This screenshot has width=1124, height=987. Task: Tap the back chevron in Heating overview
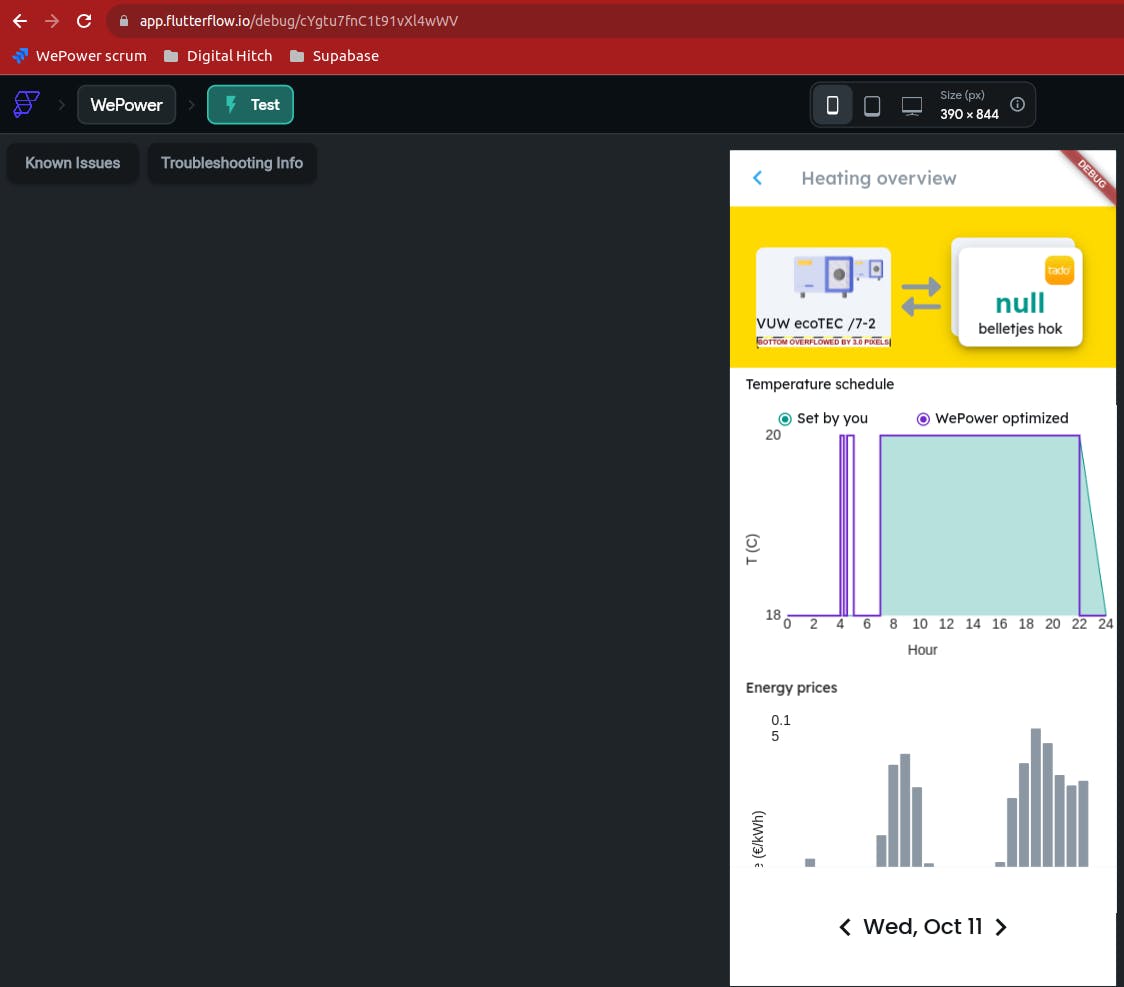pyautogui.click(x=758, y=178)
